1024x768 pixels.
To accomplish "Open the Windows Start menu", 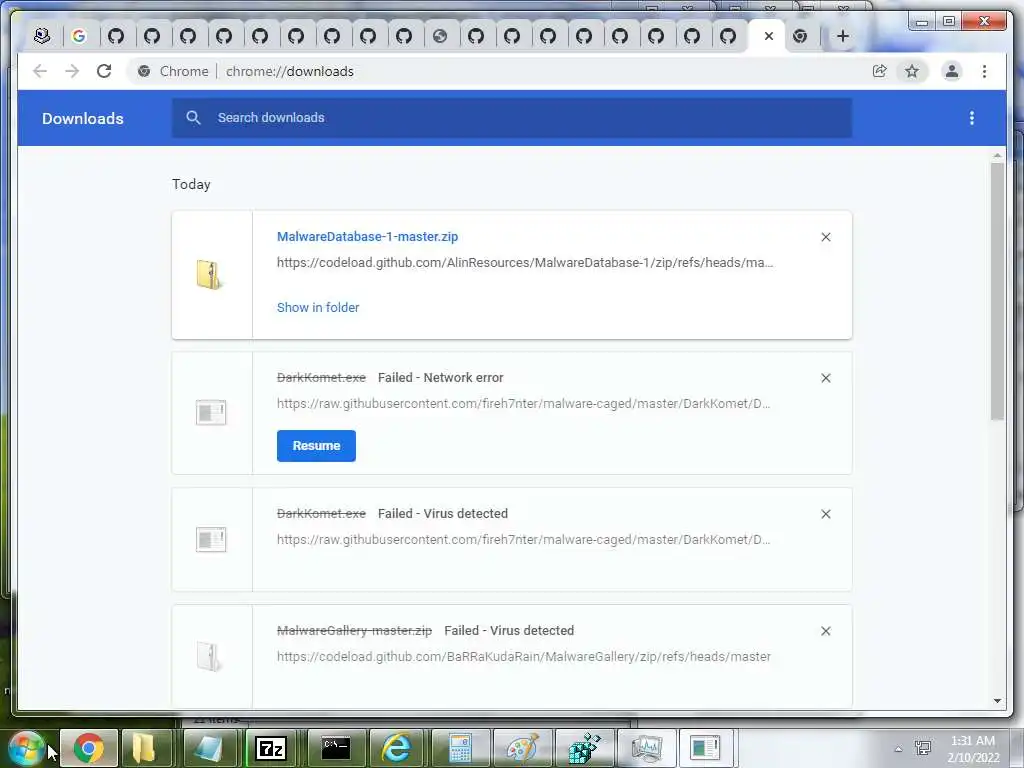I will (27, 748).
